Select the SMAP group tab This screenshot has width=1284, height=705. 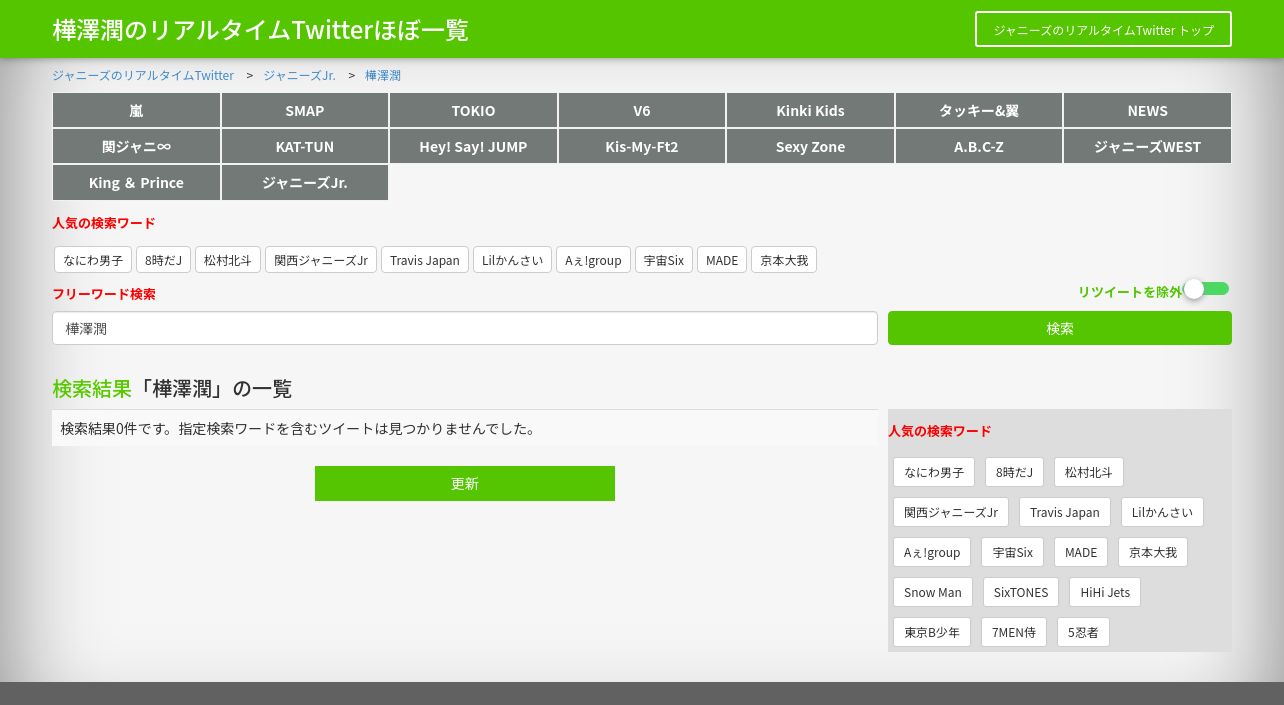tap(305, 110)
